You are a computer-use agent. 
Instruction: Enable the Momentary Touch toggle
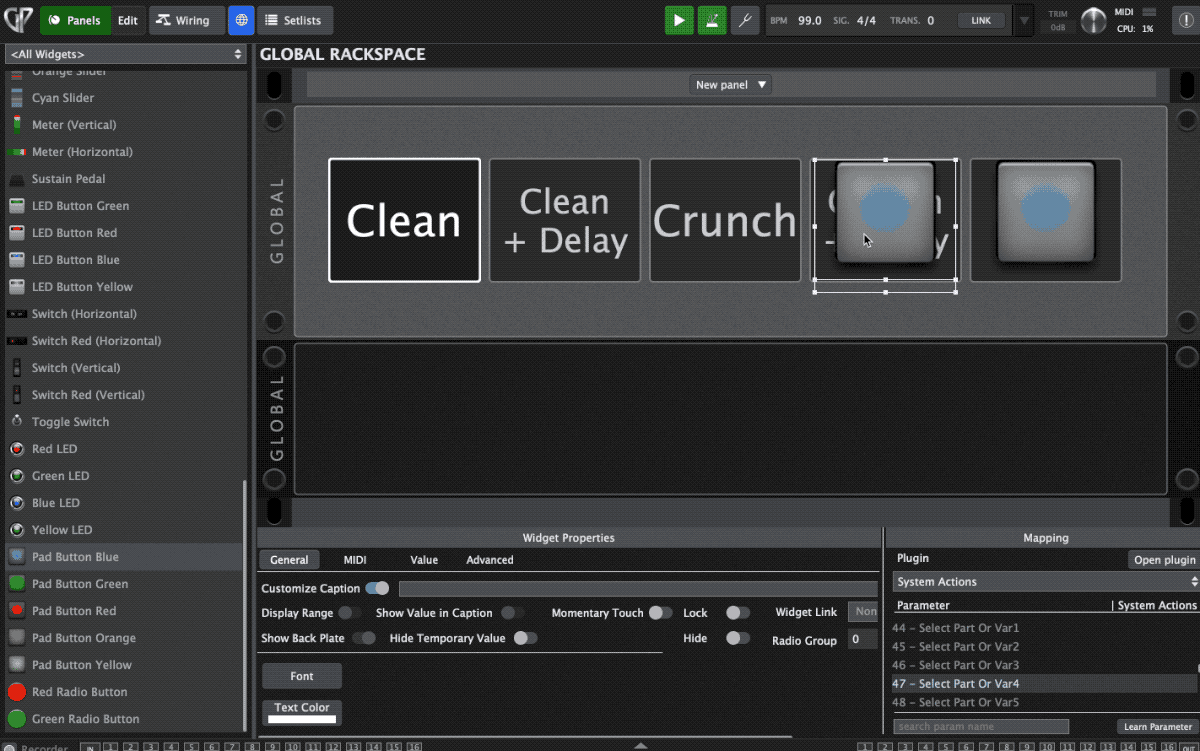[660, 613]
